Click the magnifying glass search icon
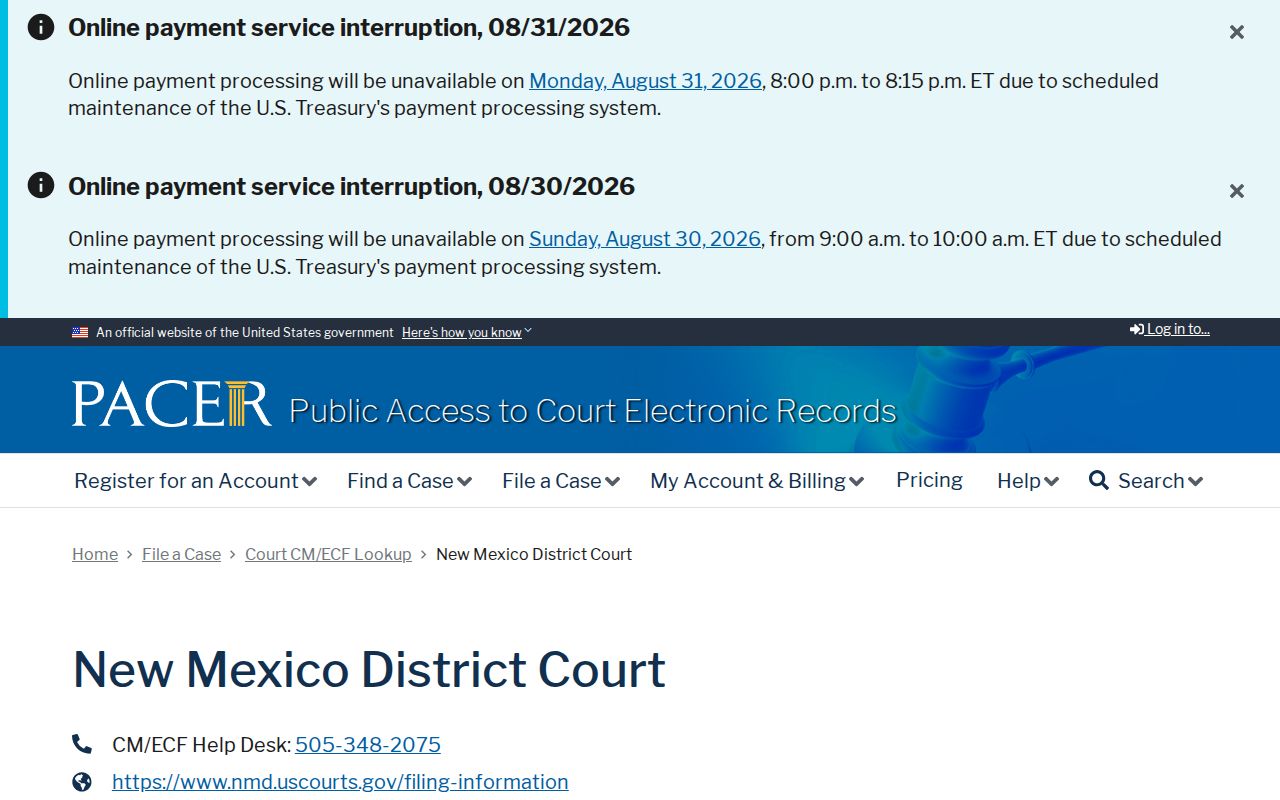The image size is (1280, 800). pos(1099,481)
